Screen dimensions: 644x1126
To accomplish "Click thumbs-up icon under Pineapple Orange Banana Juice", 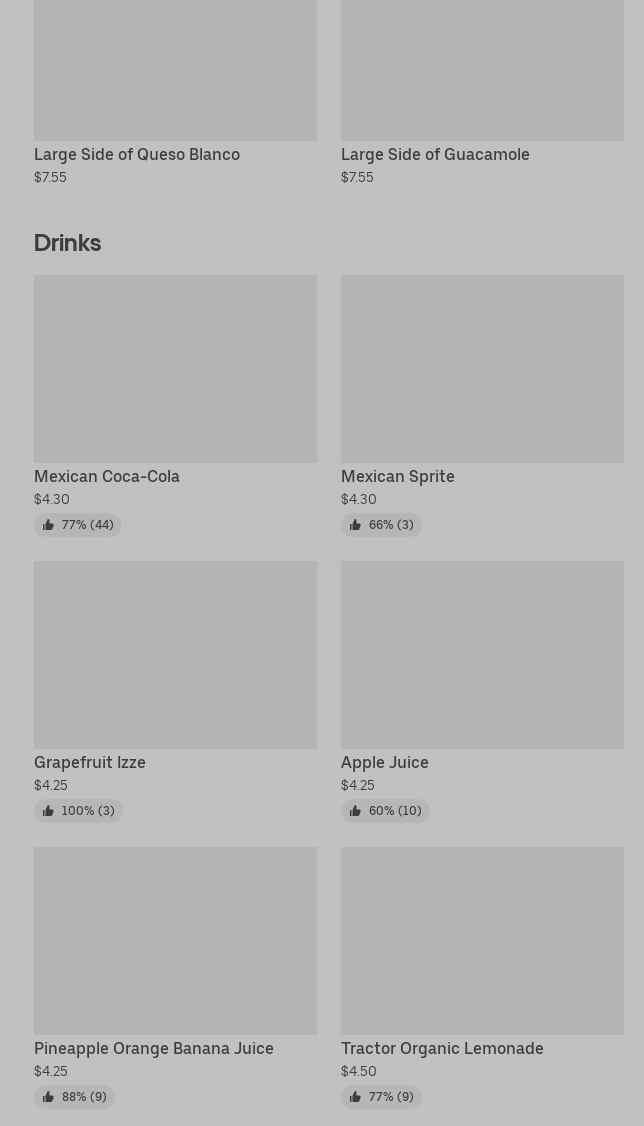I will 48,1097.
